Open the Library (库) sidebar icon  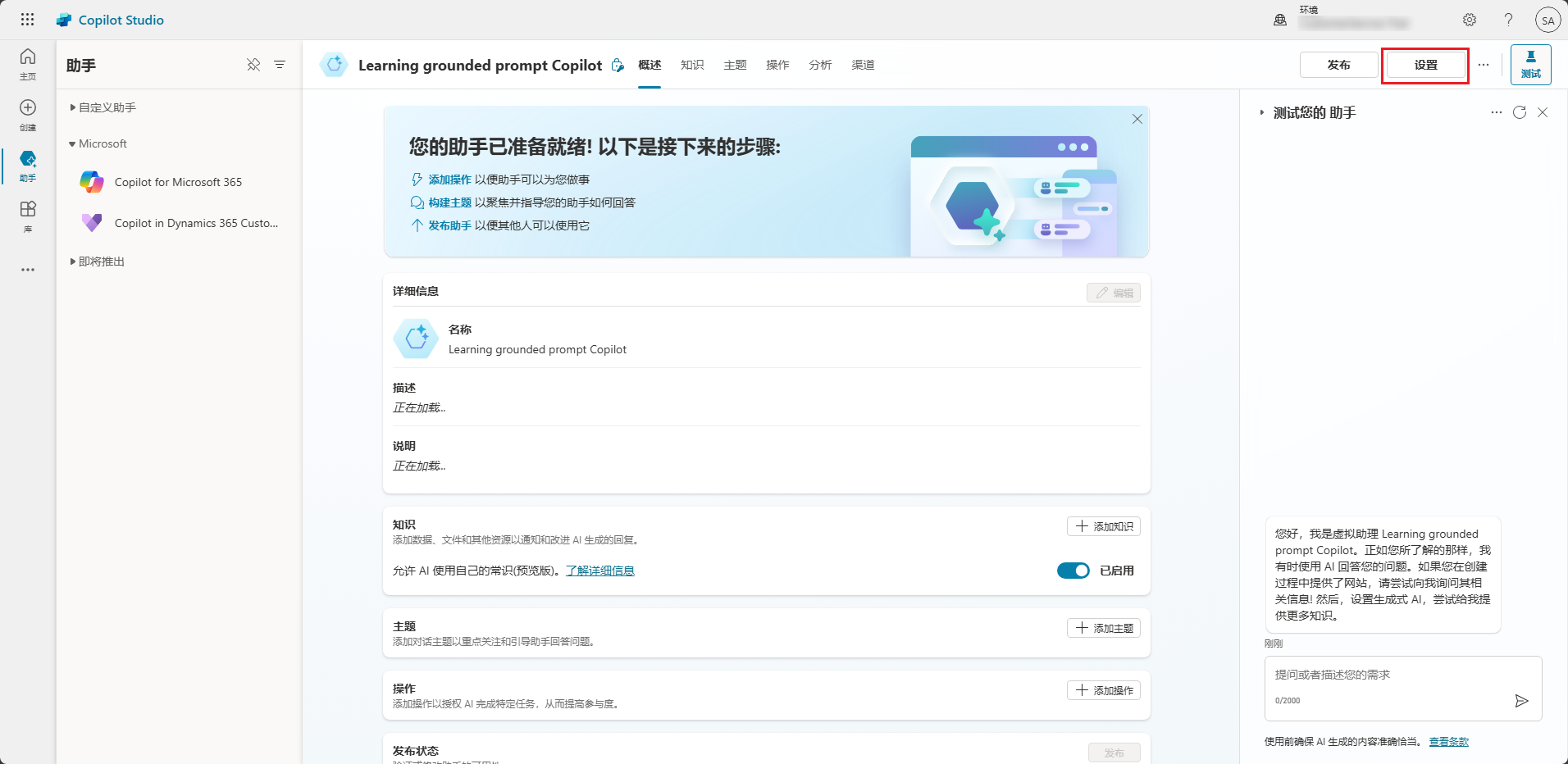(x=28, y=216)
